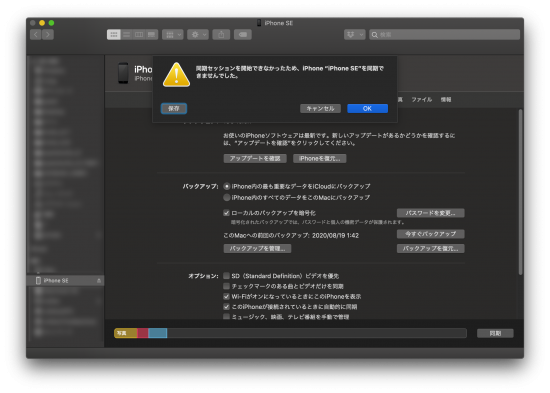Image resolution: width=550 pixels, height=393 pixels.
Task: Click the magnifying glass search icon
Action: click(x=375, y=35)
